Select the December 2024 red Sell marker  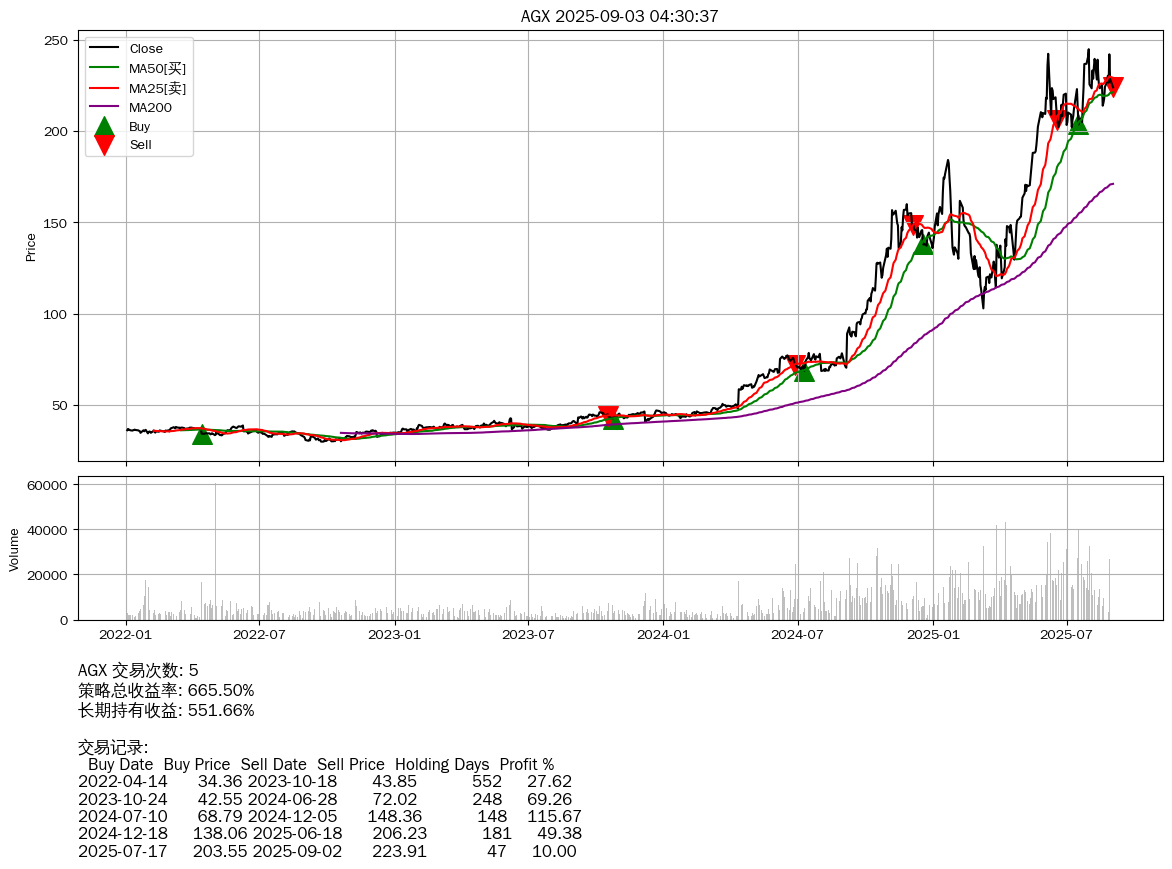(912, 225)
